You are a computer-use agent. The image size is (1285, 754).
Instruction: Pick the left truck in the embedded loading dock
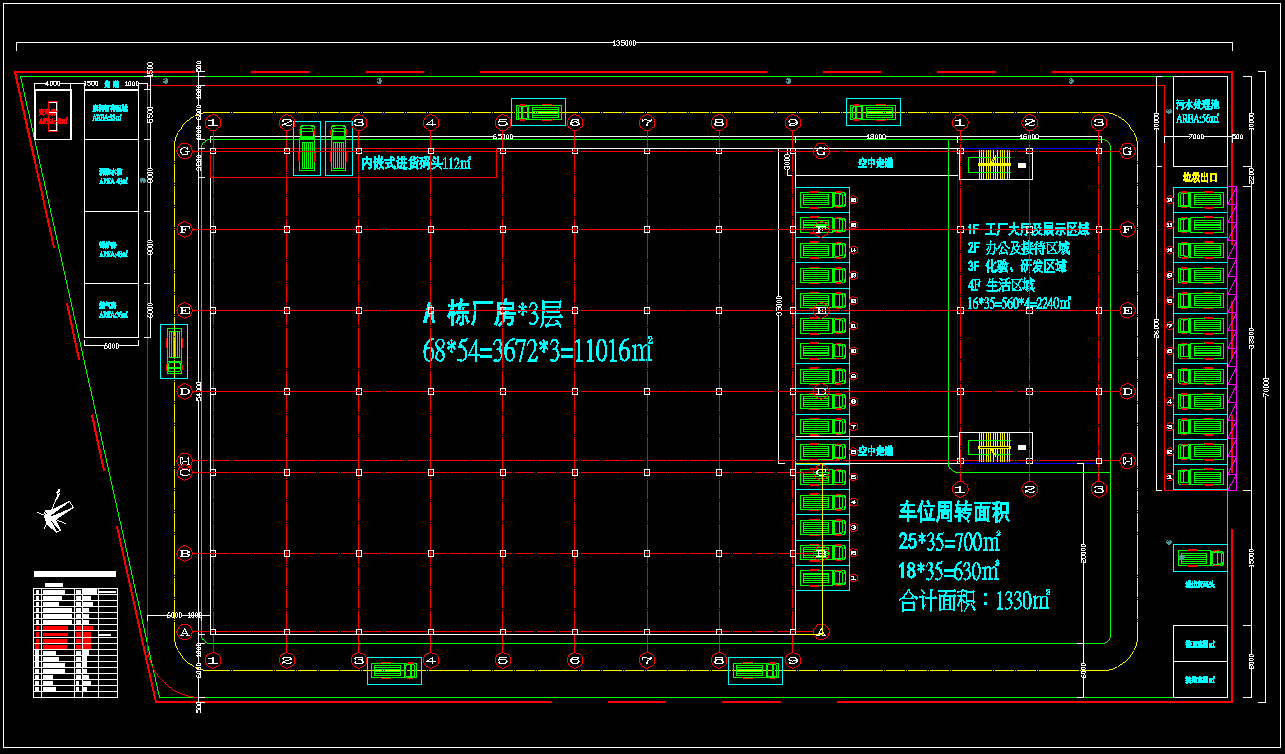pyautogui.click(x=307, y=149)
